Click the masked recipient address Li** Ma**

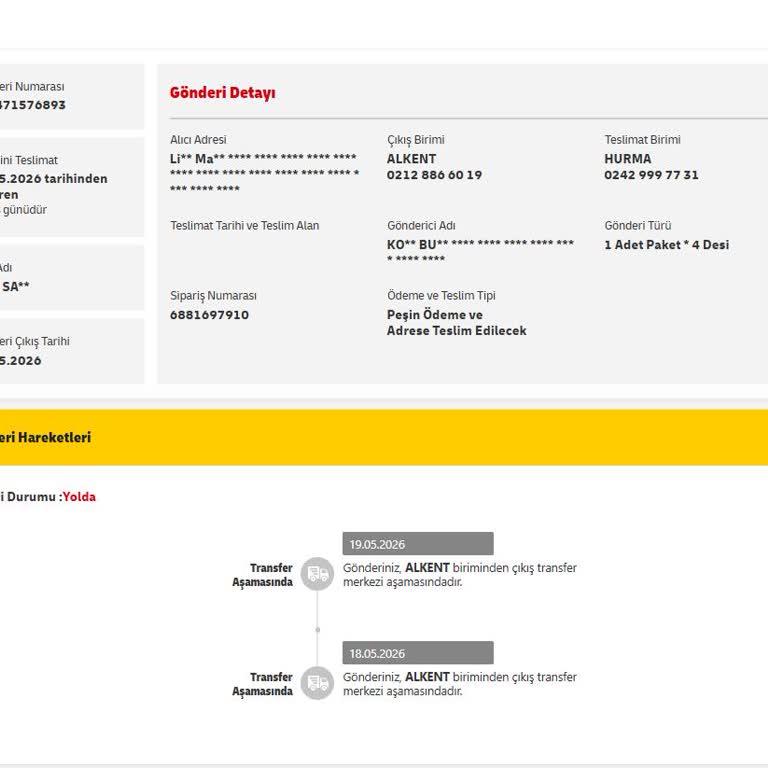click(x=264, y=173)
